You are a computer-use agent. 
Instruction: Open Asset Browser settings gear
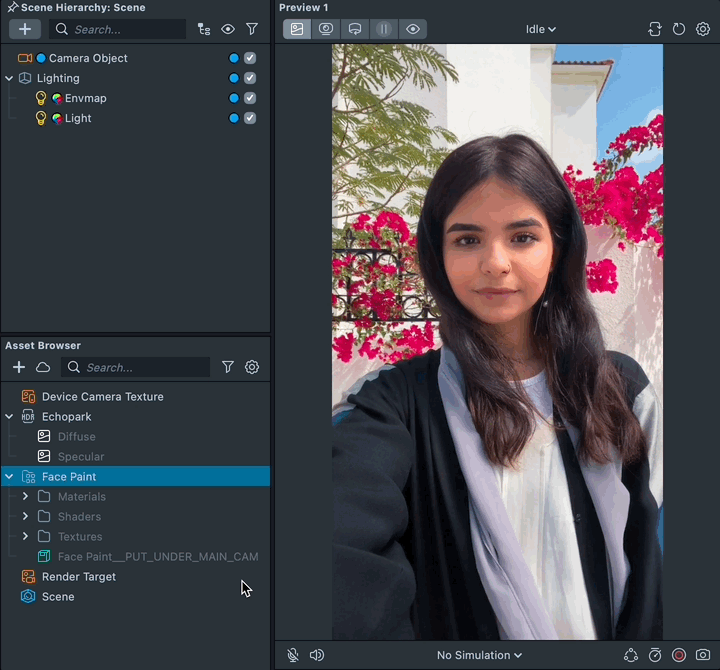click(252, 367)
